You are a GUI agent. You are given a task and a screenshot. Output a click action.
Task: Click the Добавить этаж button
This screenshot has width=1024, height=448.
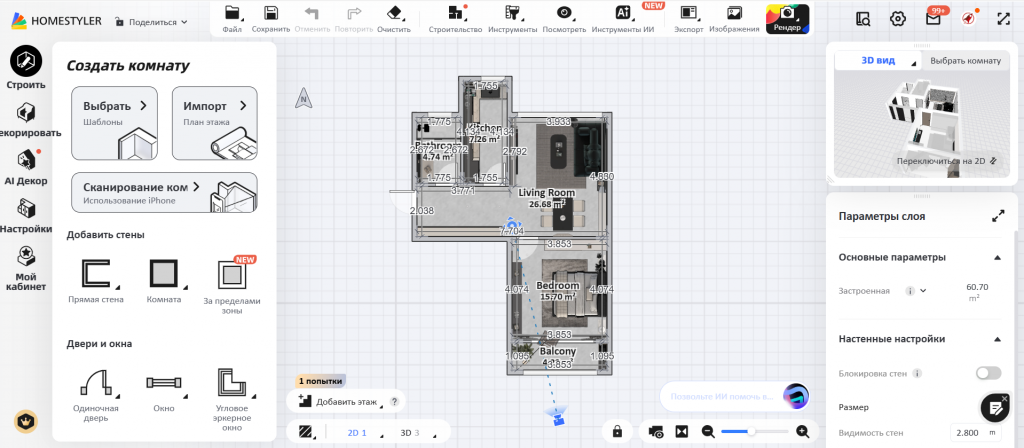point(340,401)
